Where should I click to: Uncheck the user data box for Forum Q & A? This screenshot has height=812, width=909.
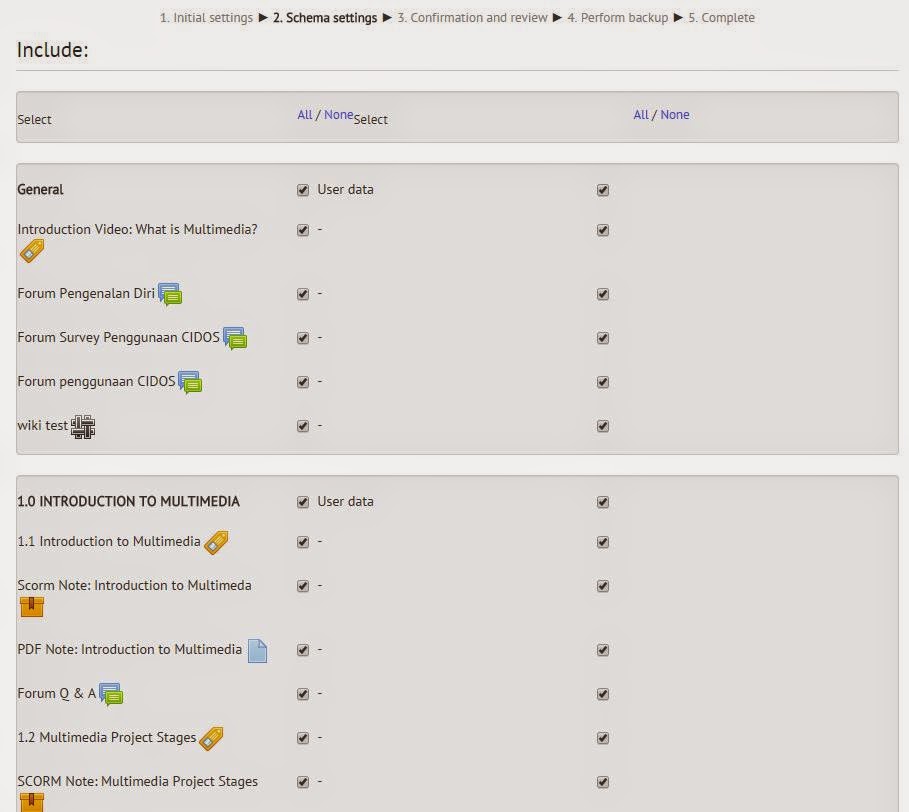click(x=603, y=693)
